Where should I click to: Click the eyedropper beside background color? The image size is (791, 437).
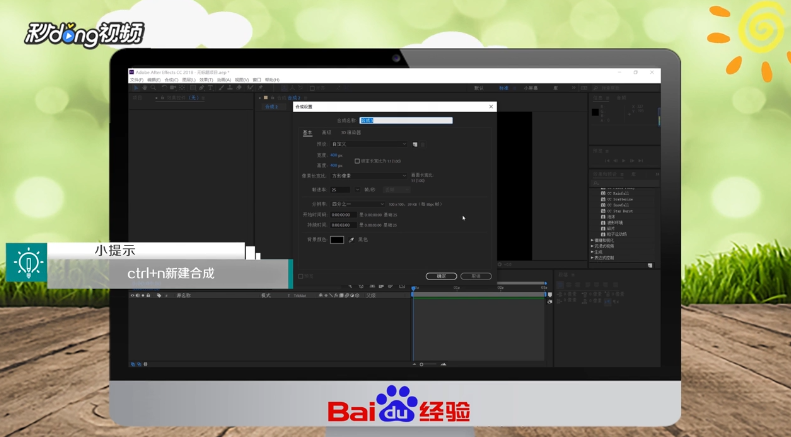coord(351,240)
